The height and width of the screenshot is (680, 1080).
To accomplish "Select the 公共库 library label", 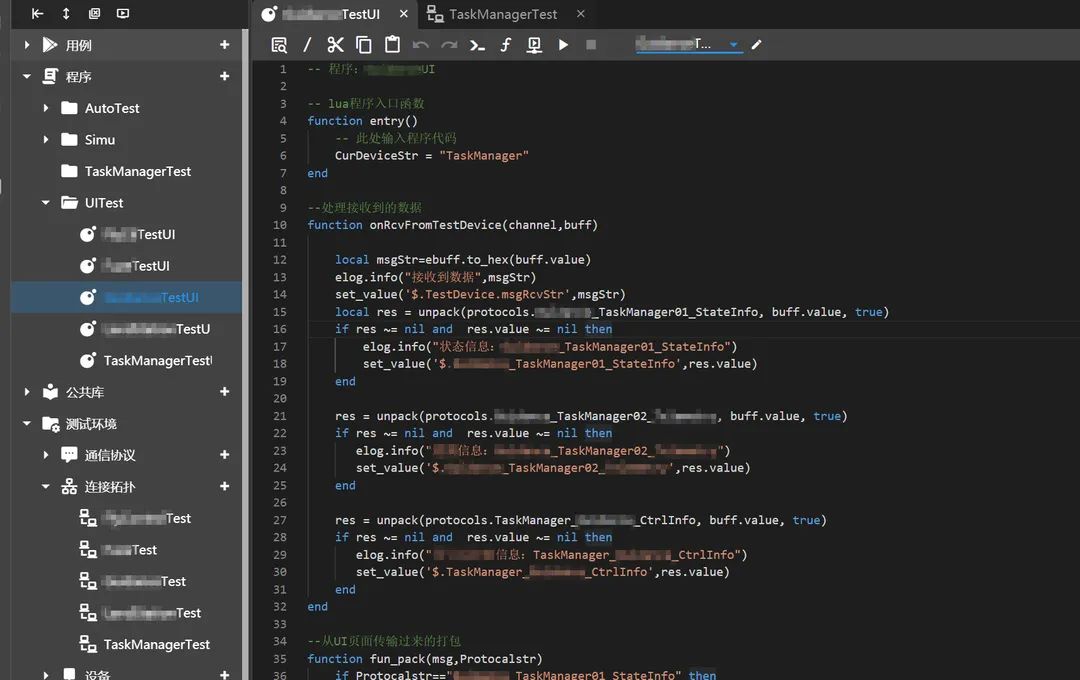I will pyautogui.click(x=85, y=392).
